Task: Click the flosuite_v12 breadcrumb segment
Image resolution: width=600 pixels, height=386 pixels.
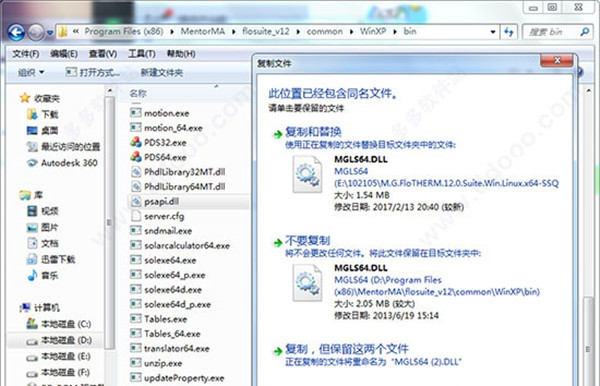Action: tap(266, 31)
